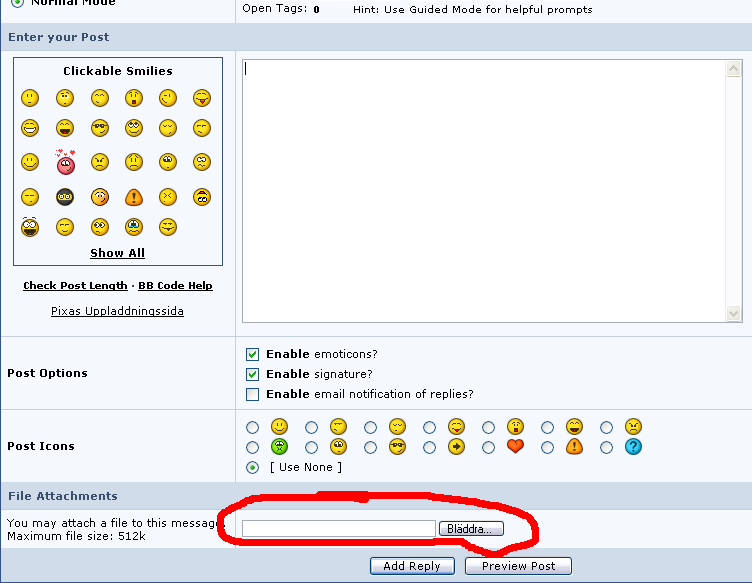Screen dimensions: 752x583
Task: Click the Preview Post button
Action: [x=518, y=566]
